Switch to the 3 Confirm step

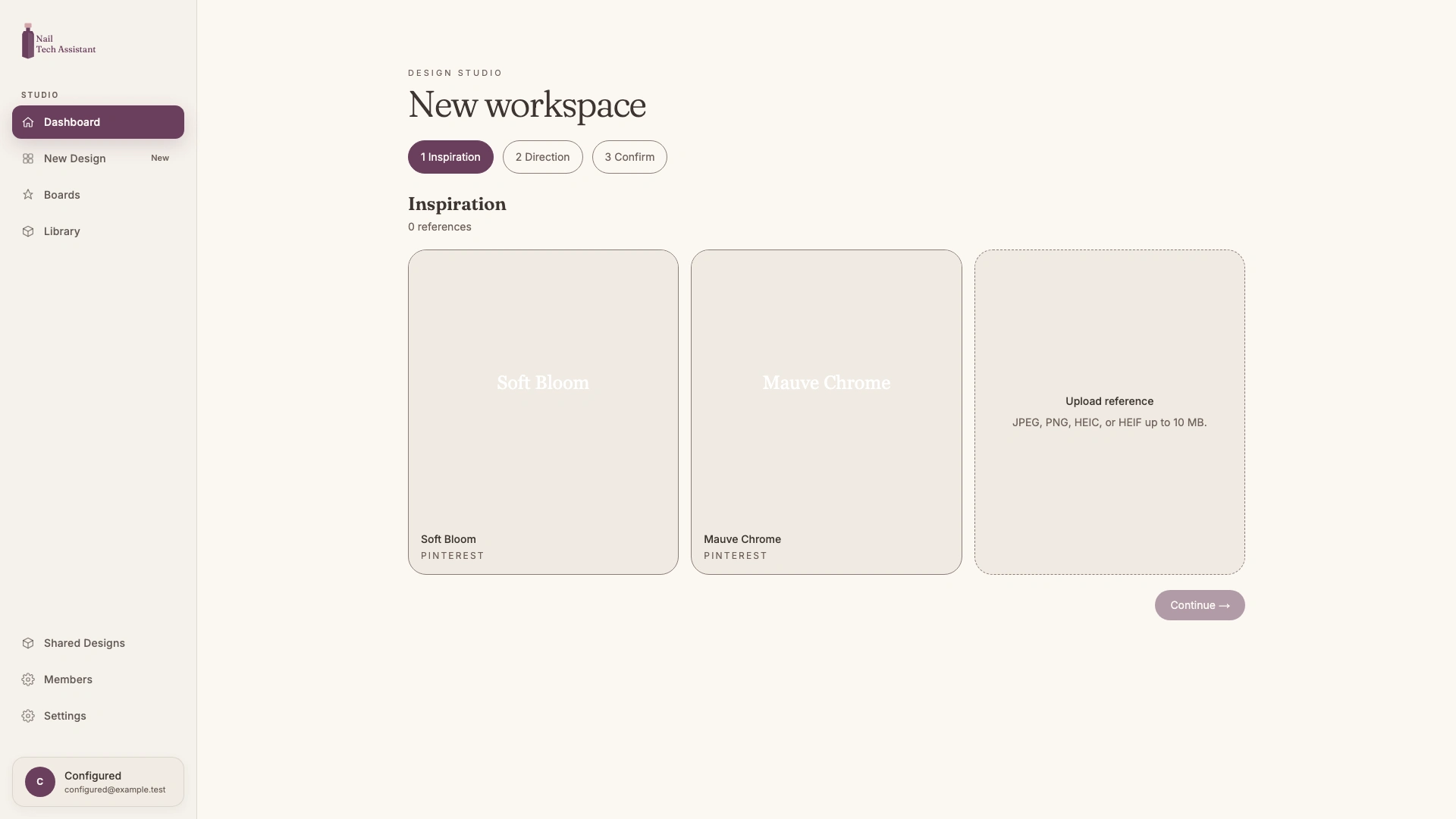[x=629, y=157]
